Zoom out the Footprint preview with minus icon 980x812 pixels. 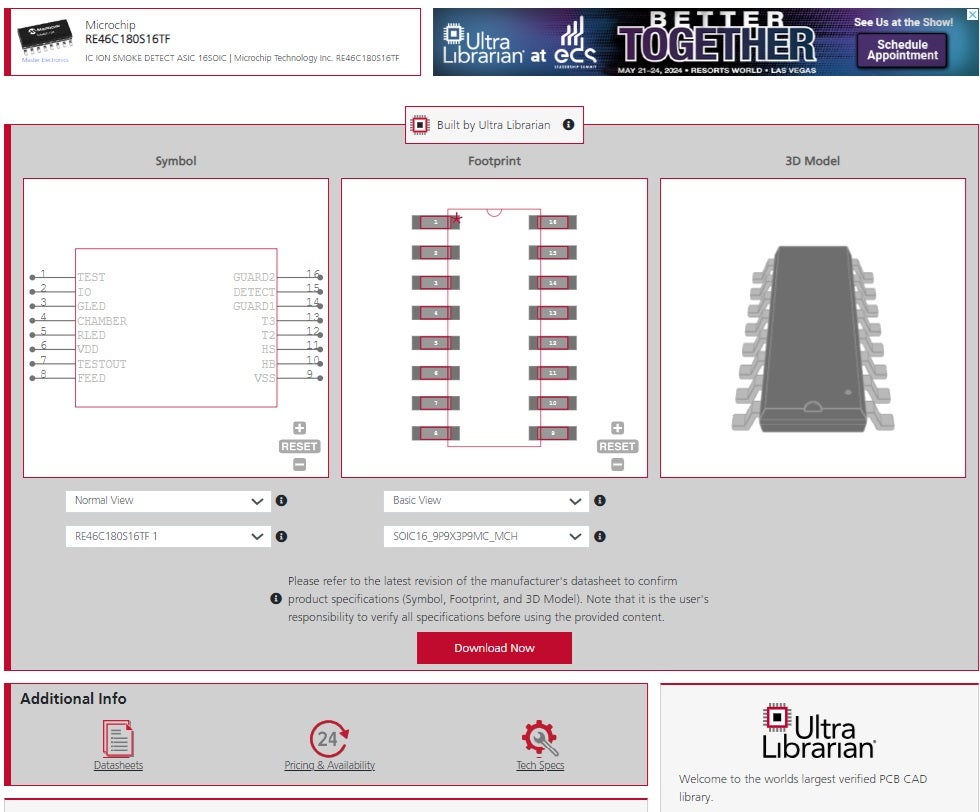618,464
